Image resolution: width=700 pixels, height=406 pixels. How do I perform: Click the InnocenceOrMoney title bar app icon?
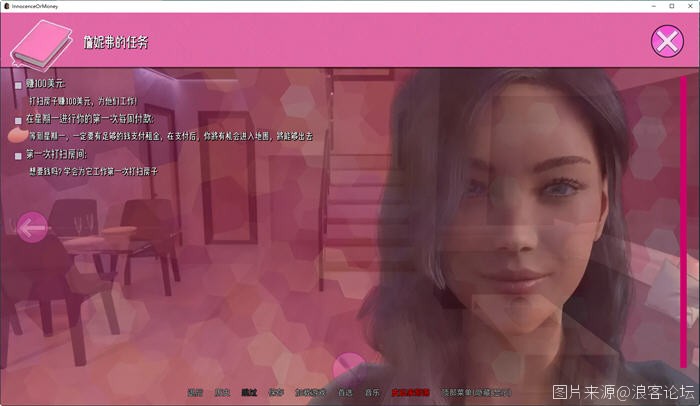point(6,6)
